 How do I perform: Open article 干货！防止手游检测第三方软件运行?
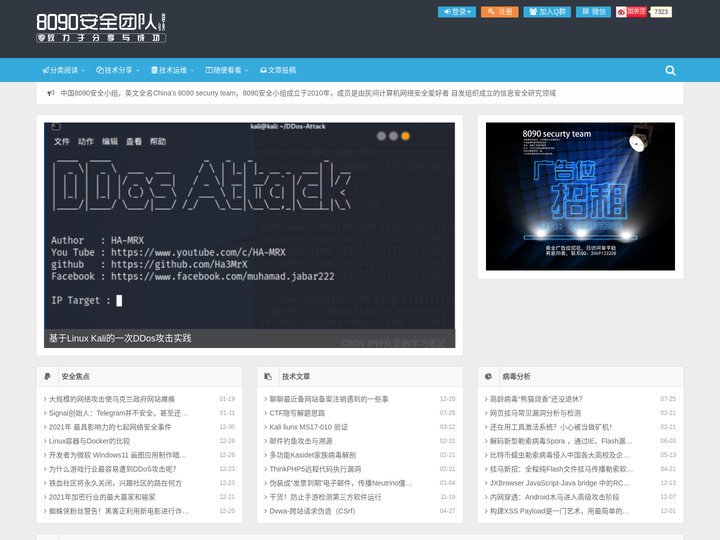pos(325,497)
